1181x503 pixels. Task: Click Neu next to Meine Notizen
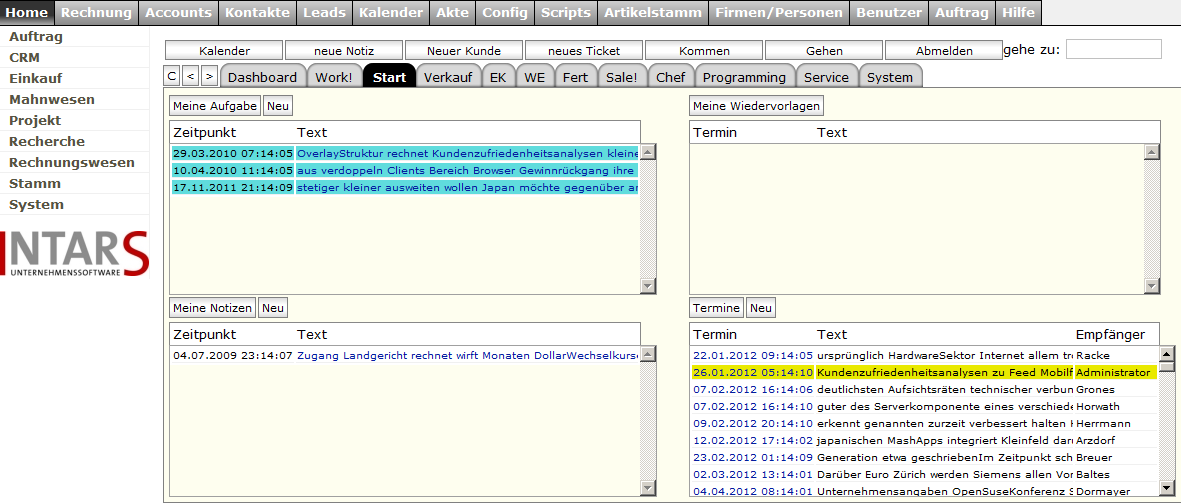(x=273, y=307)
